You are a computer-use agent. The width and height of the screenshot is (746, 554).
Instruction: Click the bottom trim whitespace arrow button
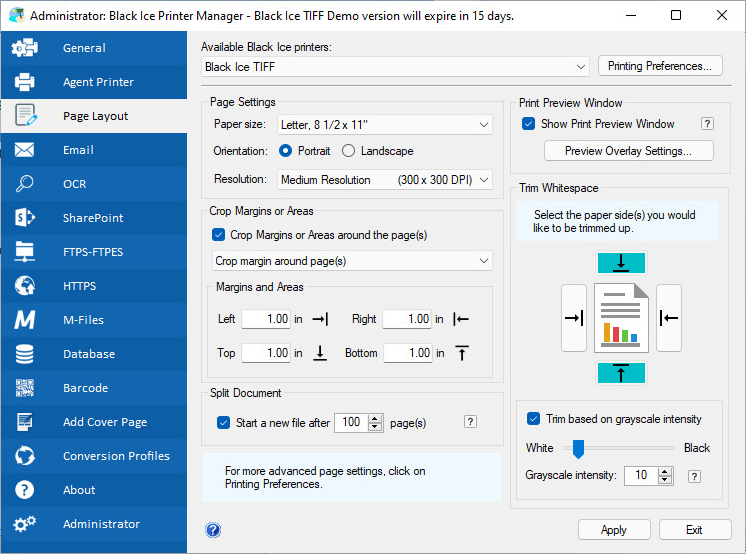pyautogui.click(x=621, y=373)
